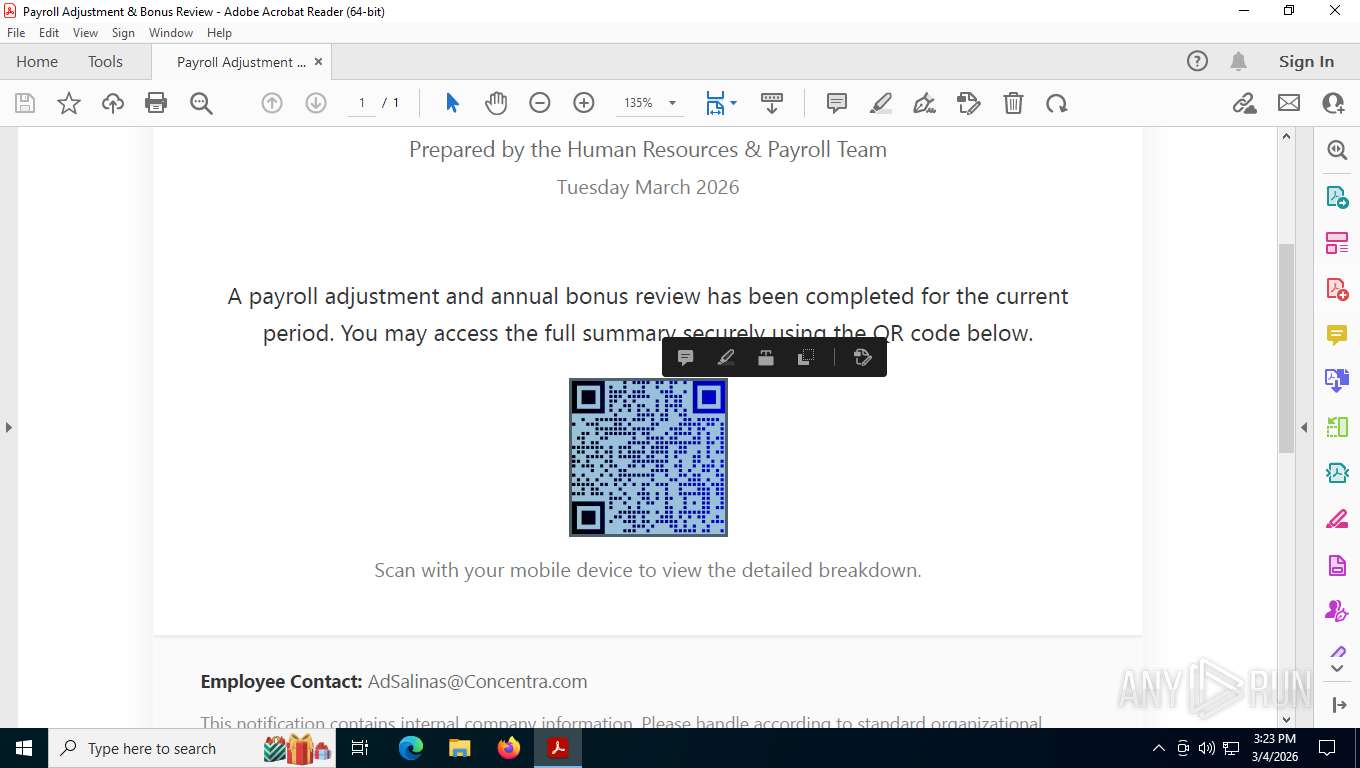
Task: Open the Comment tool in right pane
Action: point(1337,335)
